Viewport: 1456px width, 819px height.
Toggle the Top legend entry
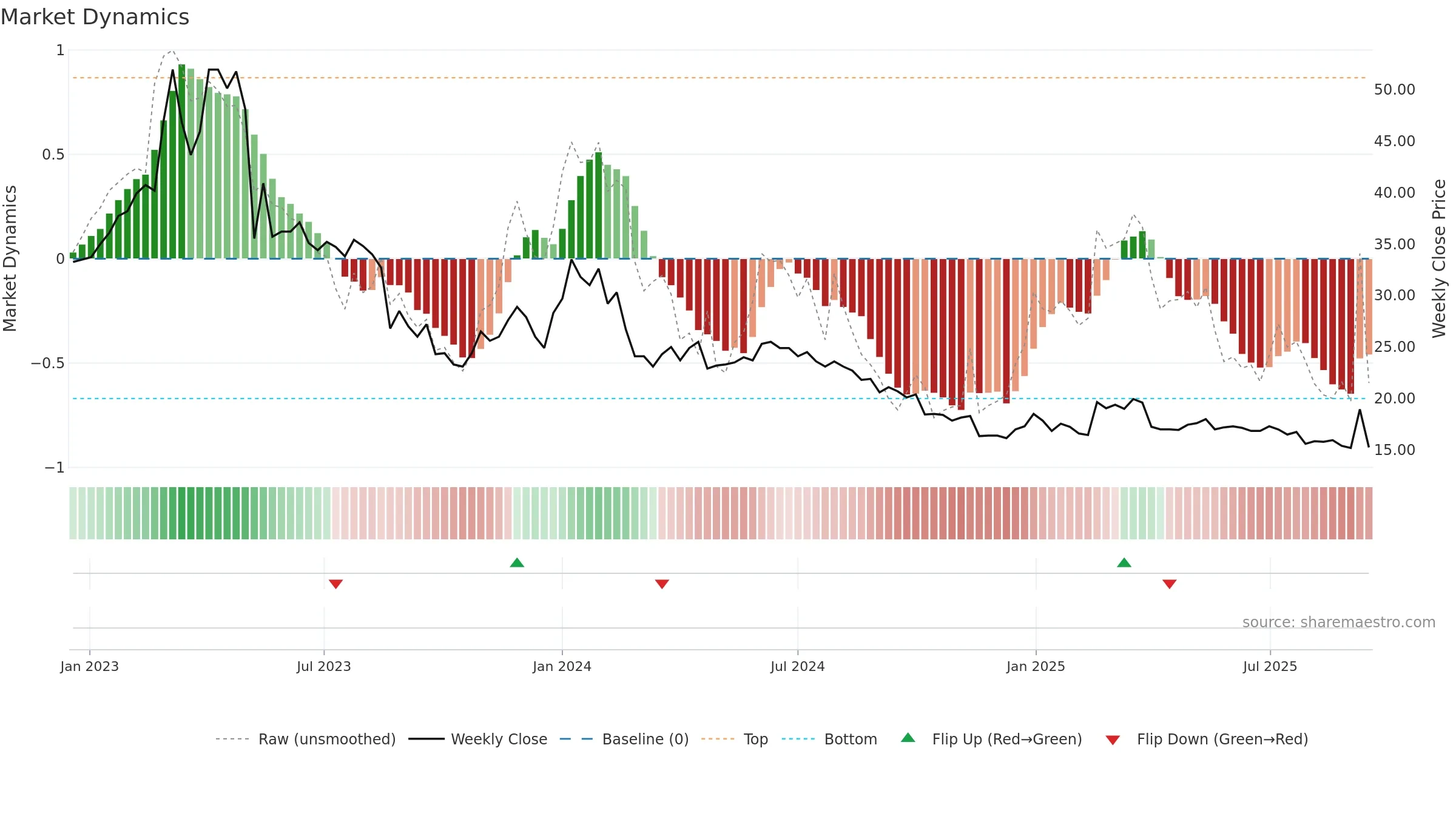[734, 739]
